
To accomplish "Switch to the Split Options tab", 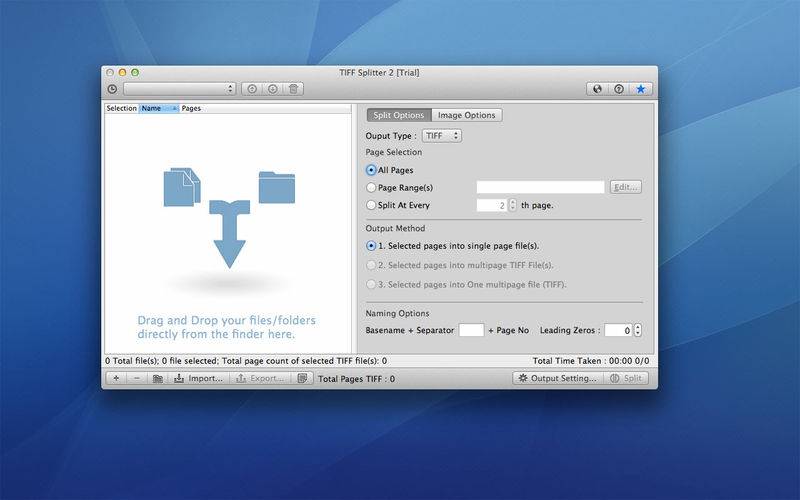I will click(399, 115).
